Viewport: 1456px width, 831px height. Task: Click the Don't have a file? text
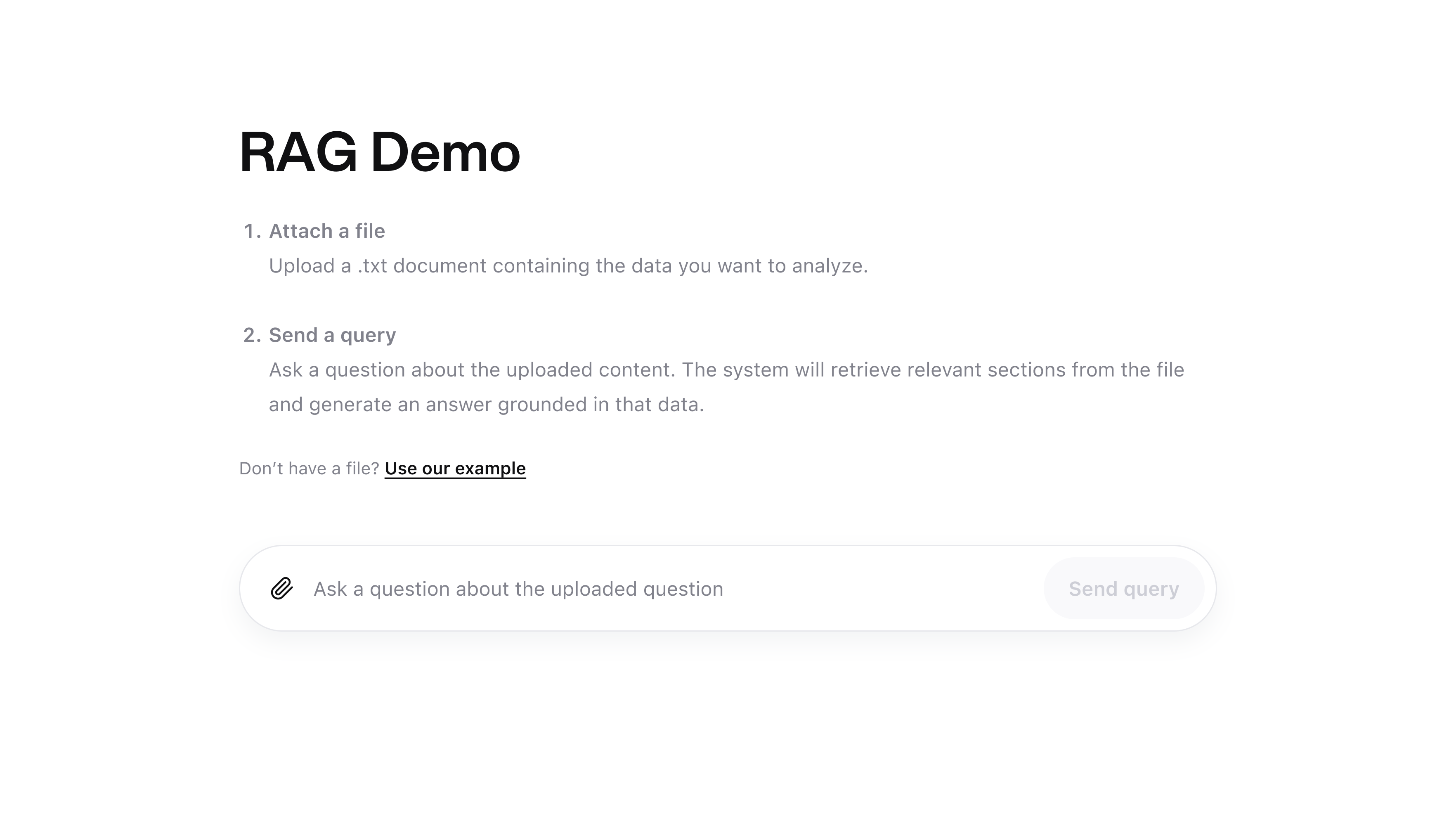(309, 469)
